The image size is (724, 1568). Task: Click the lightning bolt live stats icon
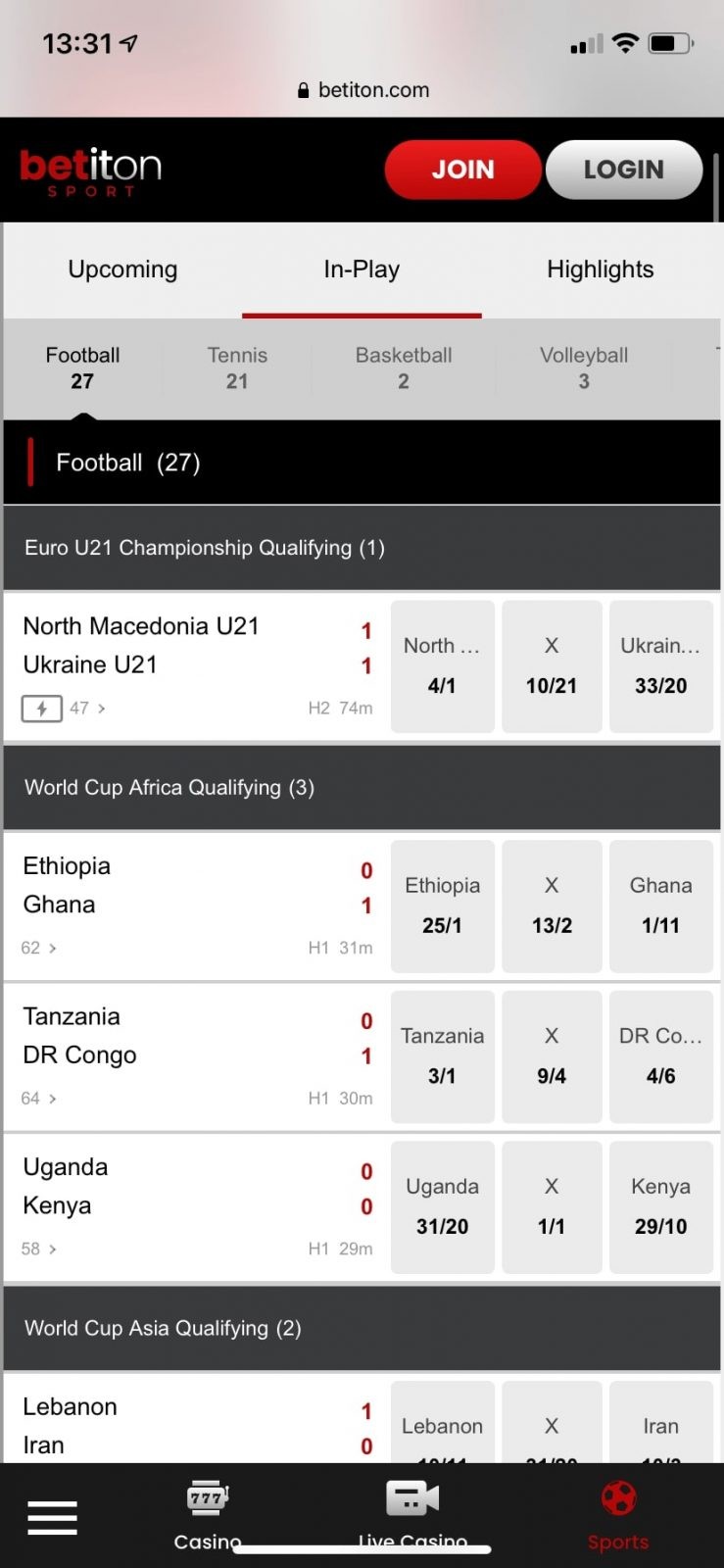click(42, 708)
